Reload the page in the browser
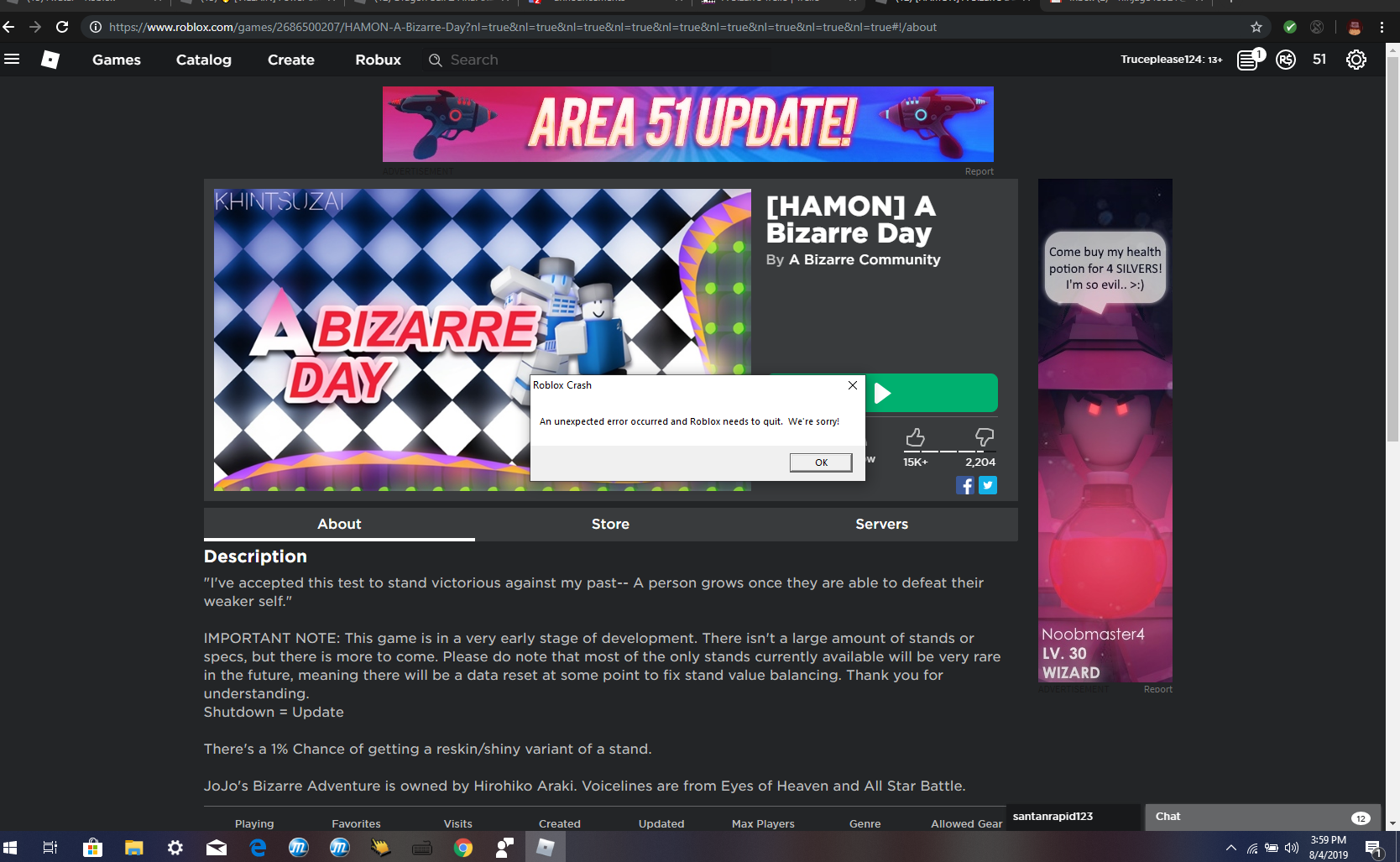The width and height of the screenshot is (1400, 862). click(62, 27)
